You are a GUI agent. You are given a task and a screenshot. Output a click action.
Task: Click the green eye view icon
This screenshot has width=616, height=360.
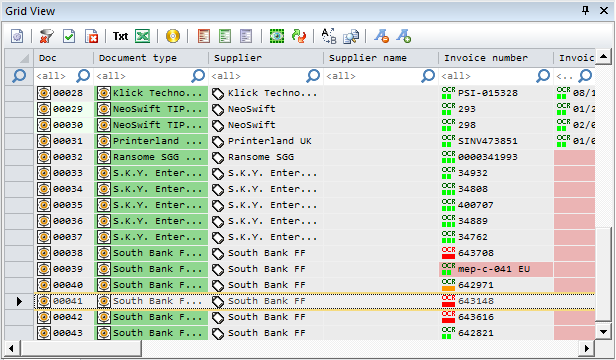(277, 37)
